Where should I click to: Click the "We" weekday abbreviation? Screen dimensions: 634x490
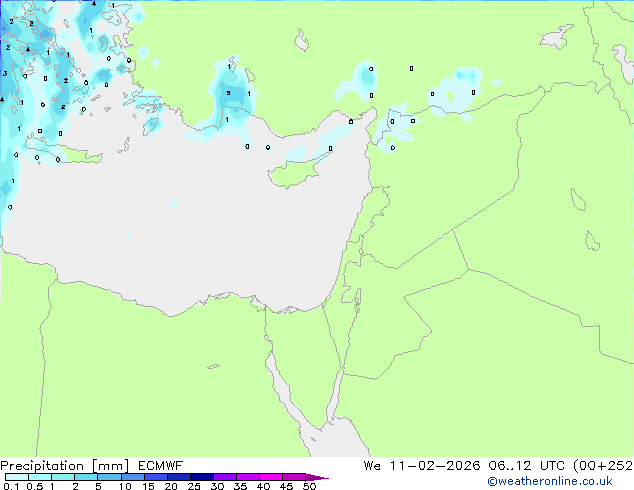pos(372,466)
